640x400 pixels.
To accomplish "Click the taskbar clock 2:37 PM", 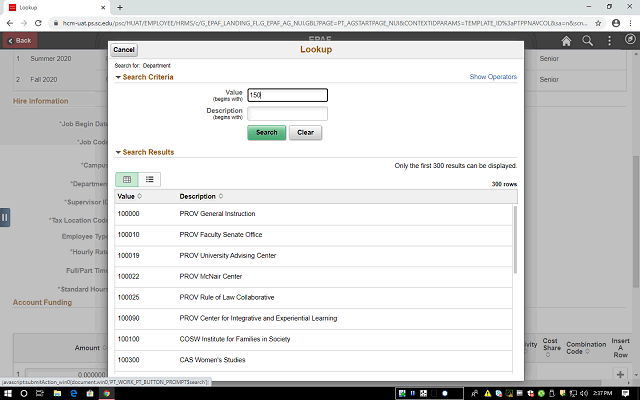I will (x=602, y=393).
